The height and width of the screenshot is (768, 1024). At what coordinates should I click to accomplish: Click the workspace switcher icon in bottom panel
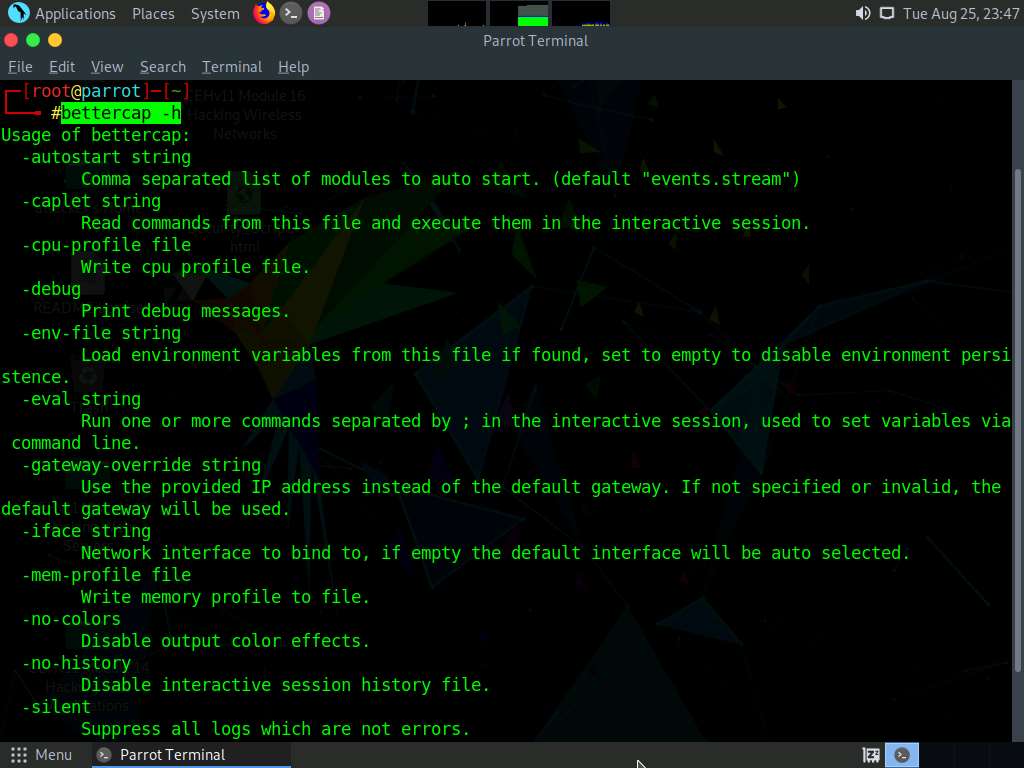point(871,755)
